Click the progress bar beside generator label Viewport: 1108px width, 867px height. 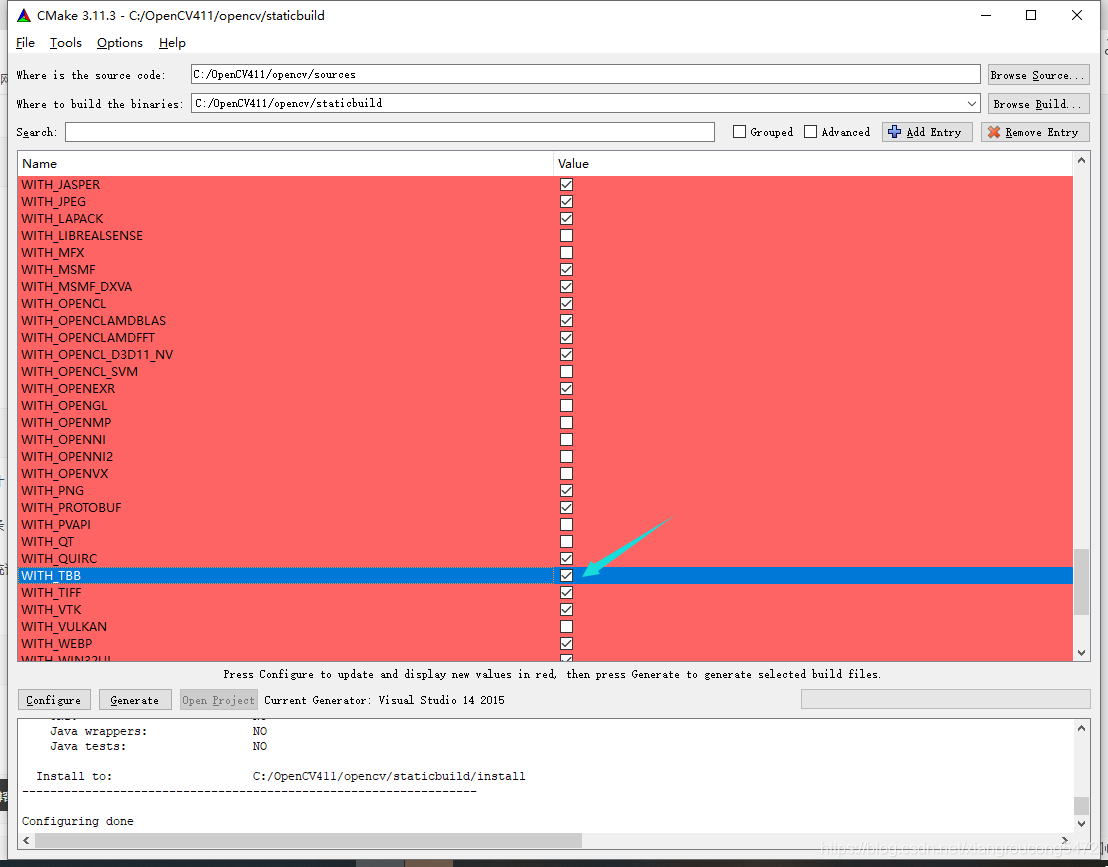pyautogui.click(x=945, y=700)
